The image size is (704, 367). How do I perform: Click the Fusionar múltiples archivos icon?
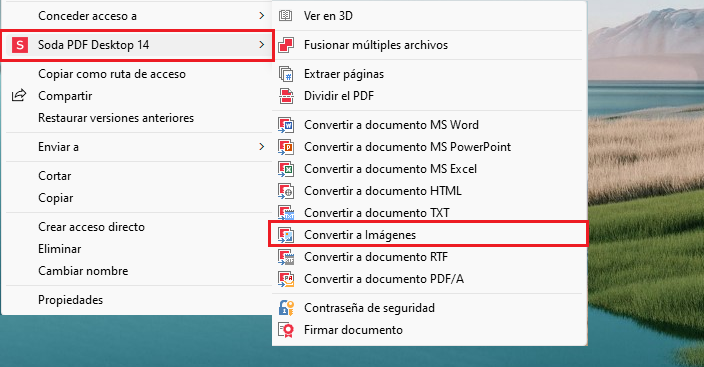pyautogui.click(x=286, y=45)
